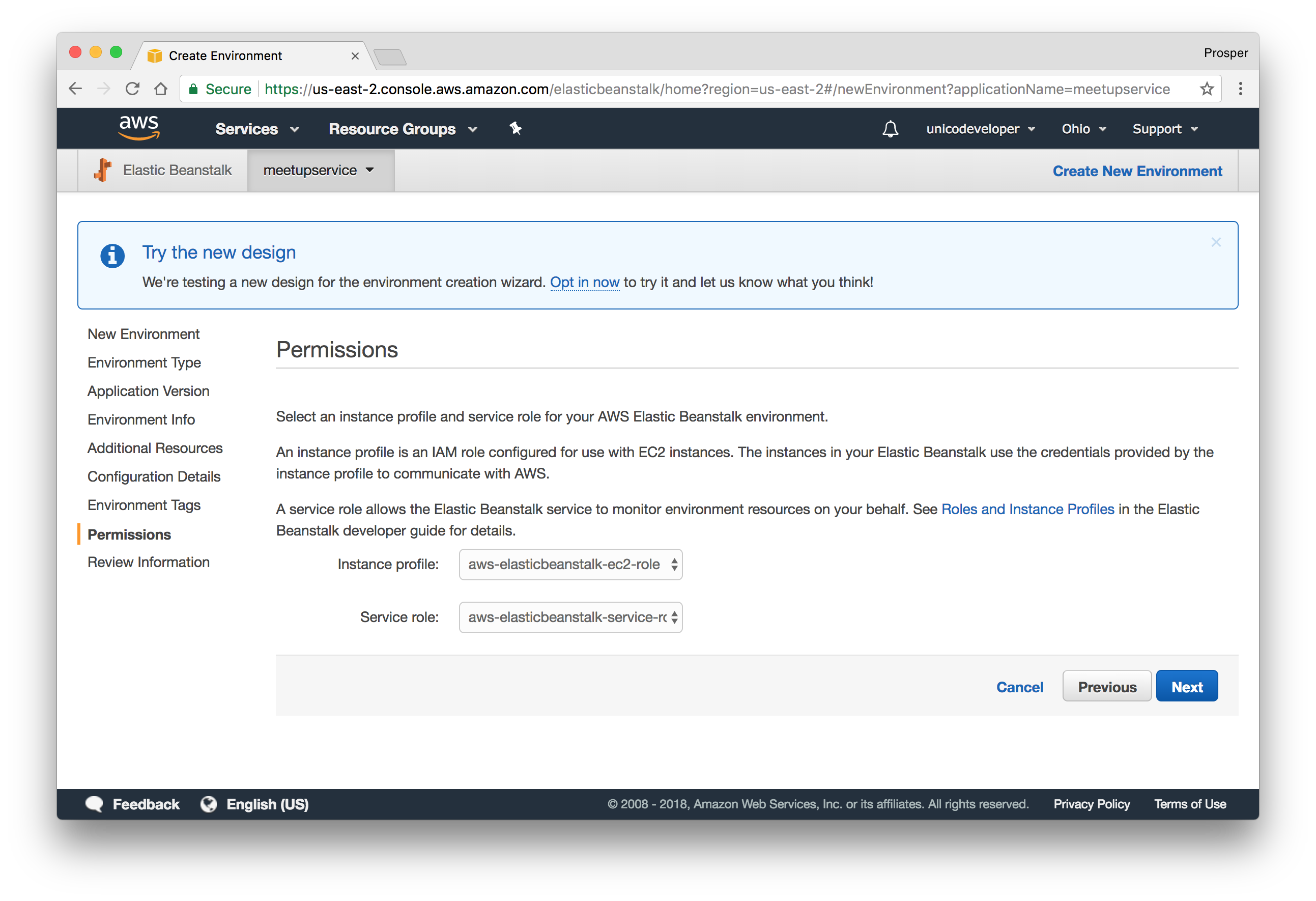Image resolution: width=1316 pixels, height=901 pixels.
Task: Dismiss the new design banner
Action: coord(1216,242)
